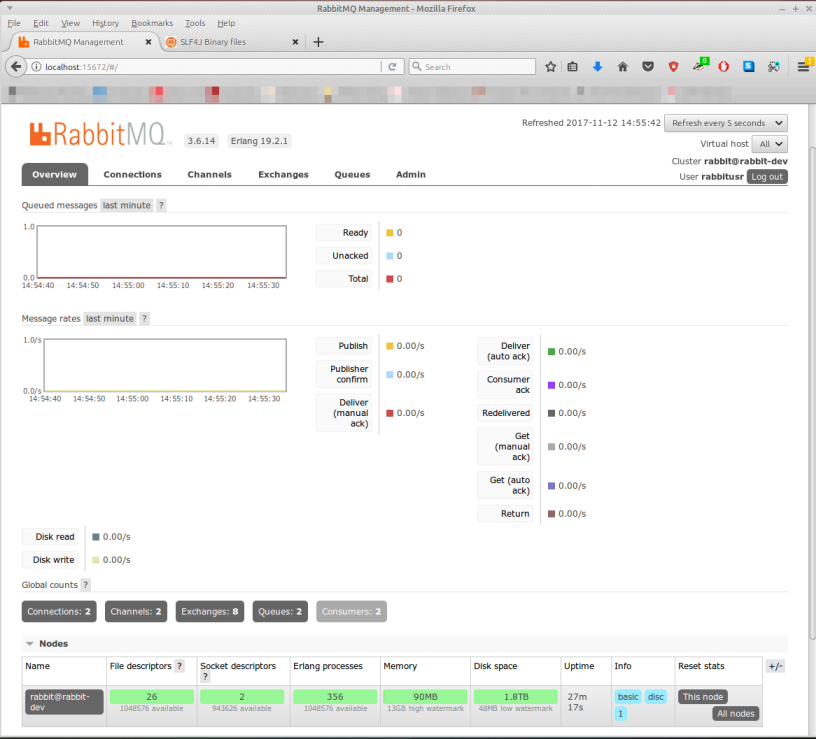Toggle column visibility with the +/- control
The height and width of the screenshot is (739, 816).
click(x=775, y=665)
